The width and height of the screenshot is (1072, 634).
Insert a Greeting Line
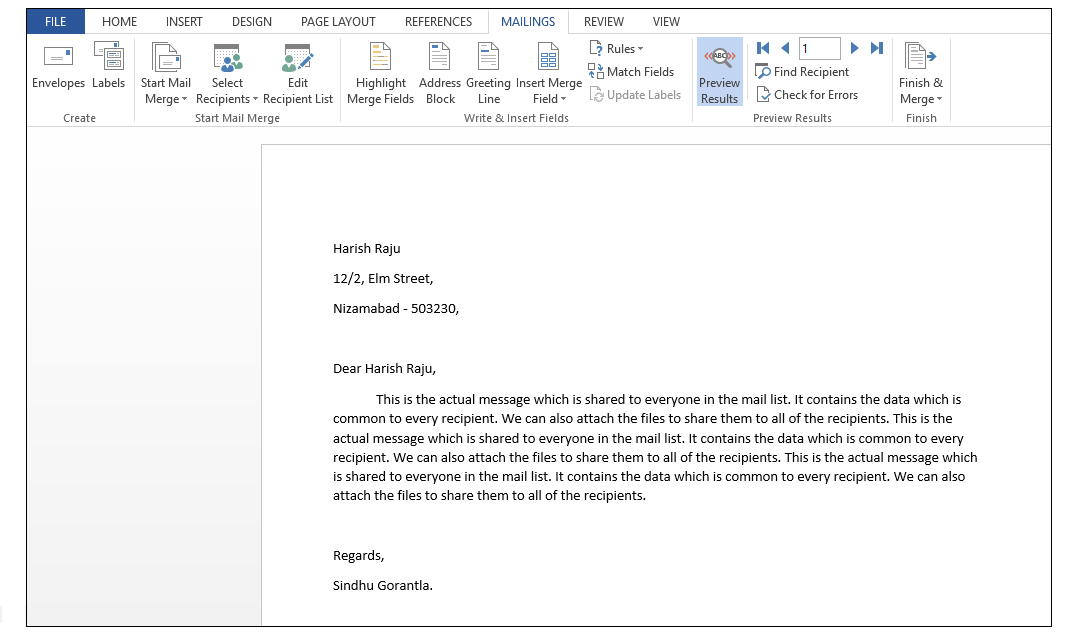(x=488, y=73)
